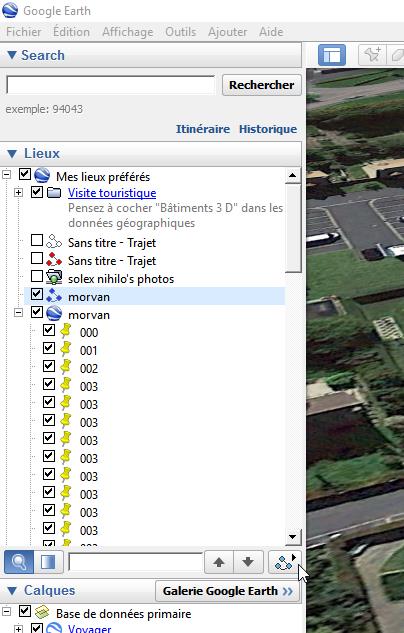Click in the main search text field

111,85
